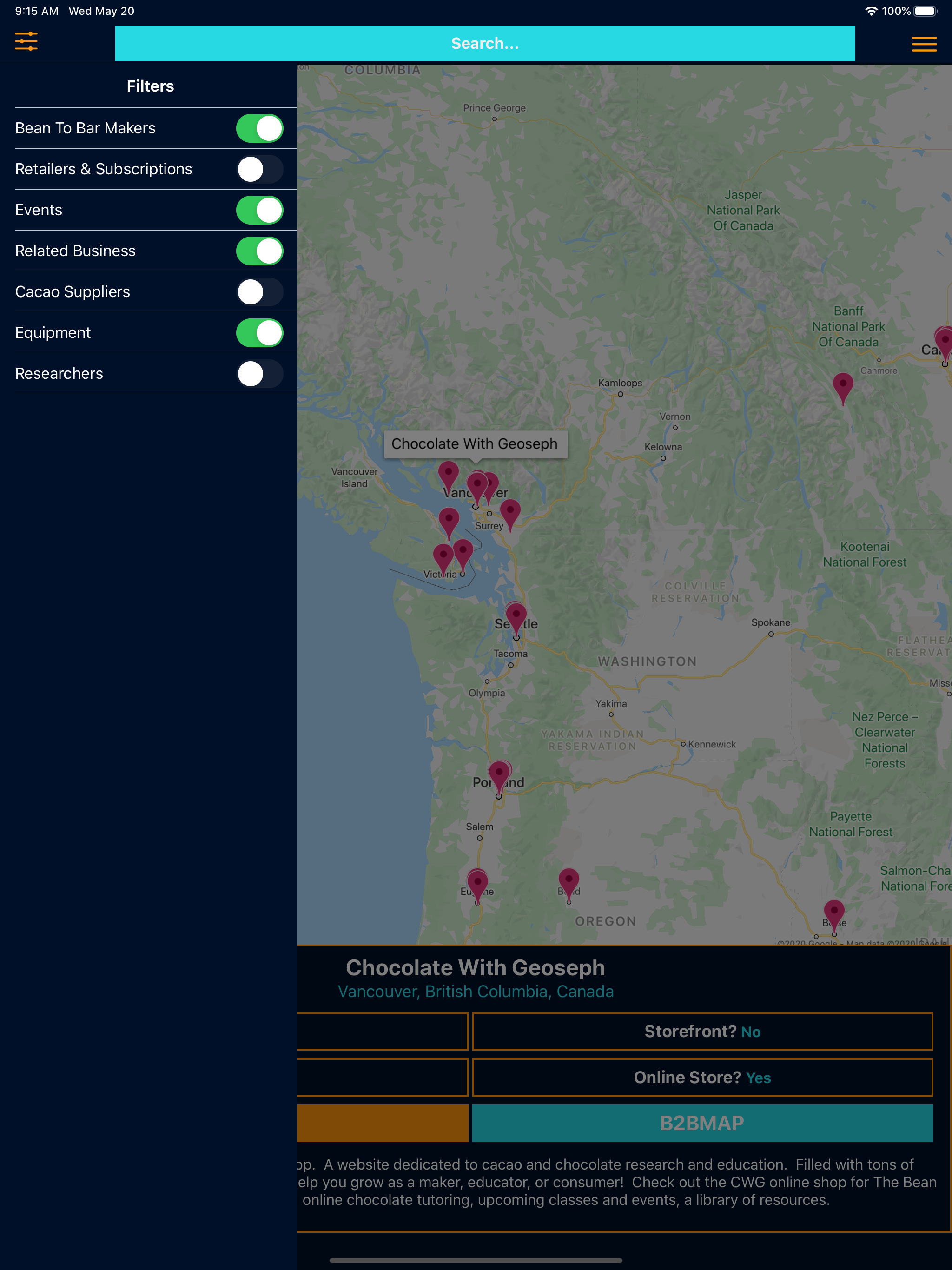Tap the Storefront? No box
The height and width of the screenshot is (1270, 952).
(702, 1031)
